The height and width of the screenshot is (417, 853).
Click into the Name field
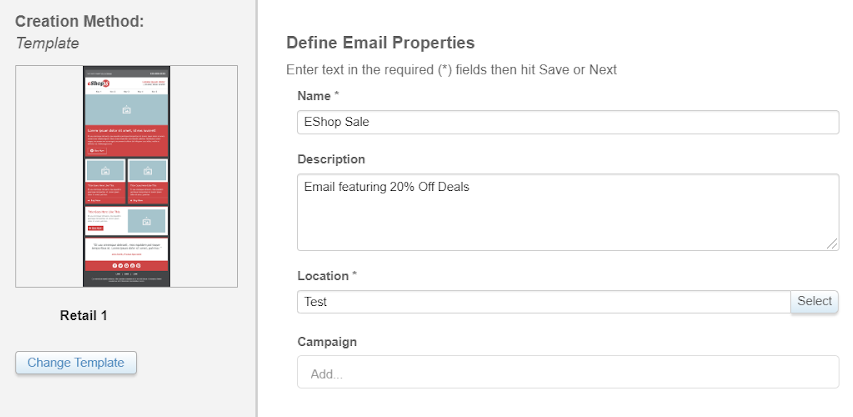click(568, 122)
